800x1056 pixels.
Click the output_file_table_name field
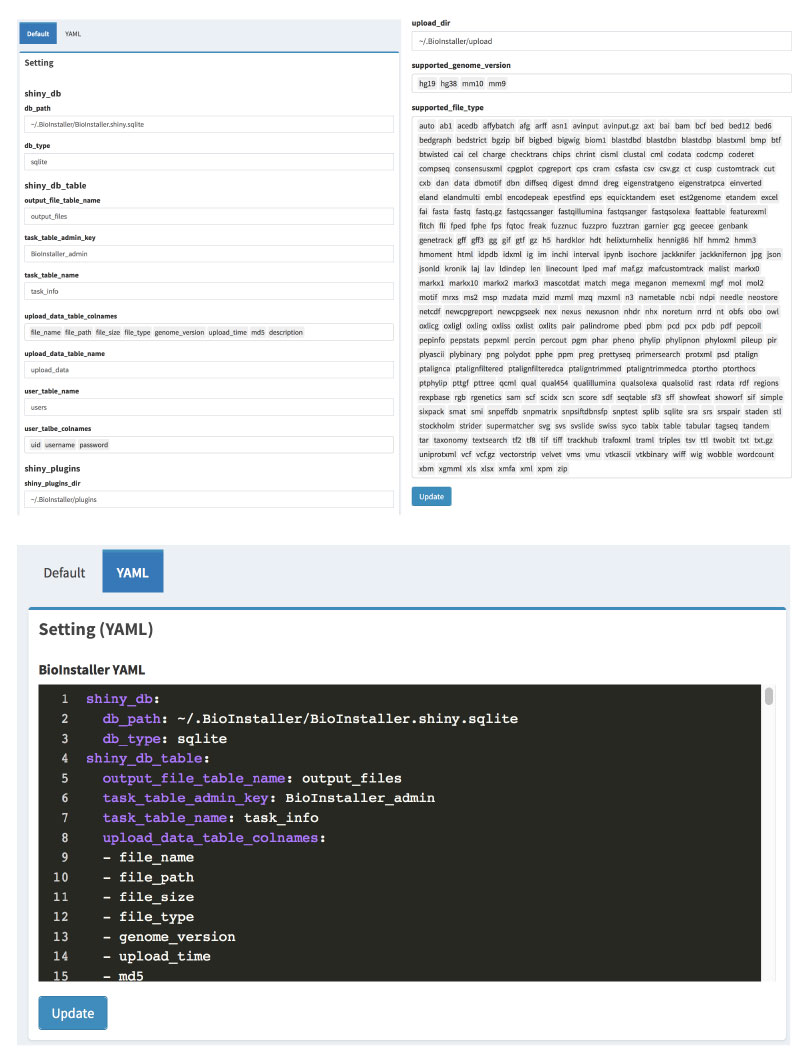tap(209, 216)
